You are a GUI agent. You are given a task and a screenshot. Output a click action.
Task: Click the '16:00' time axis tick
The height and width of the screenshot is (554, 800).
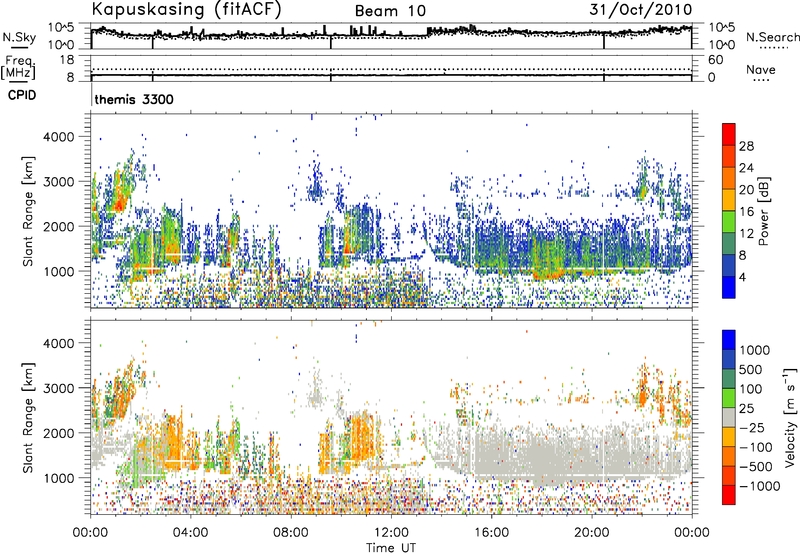[492, 533]
